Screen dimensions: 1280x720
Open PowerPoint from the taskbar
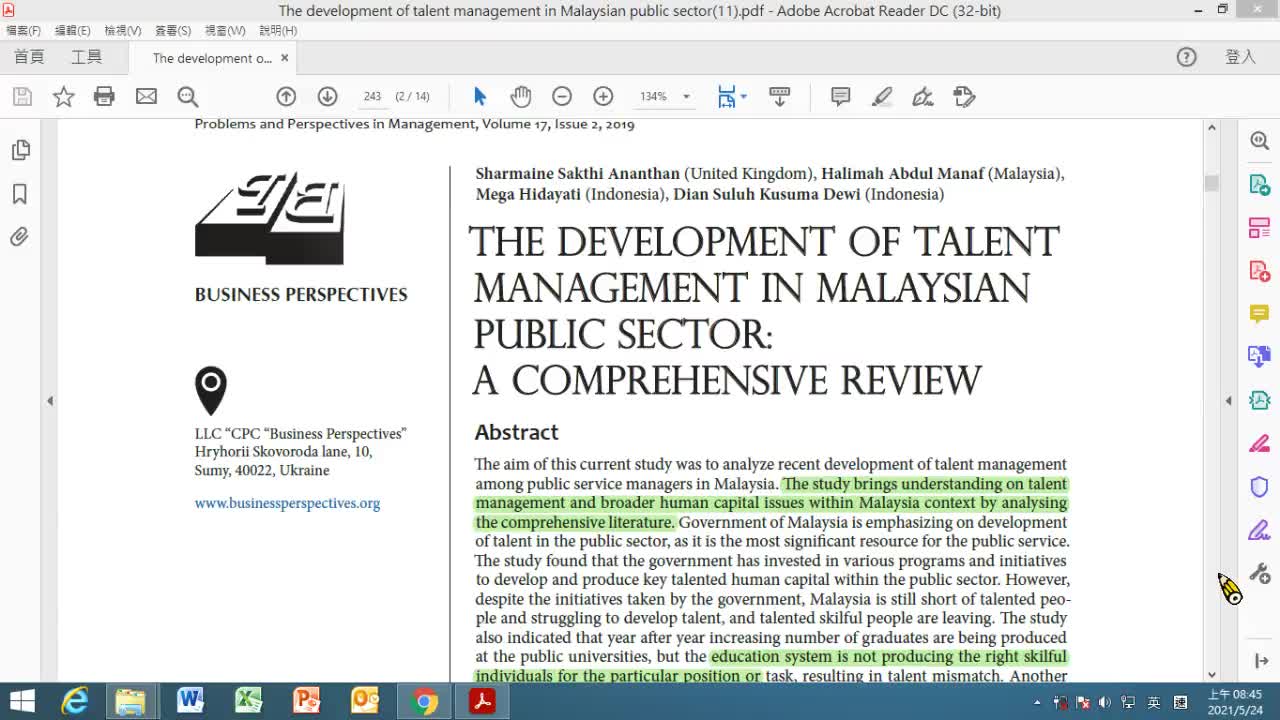click(x=306, y=701)
